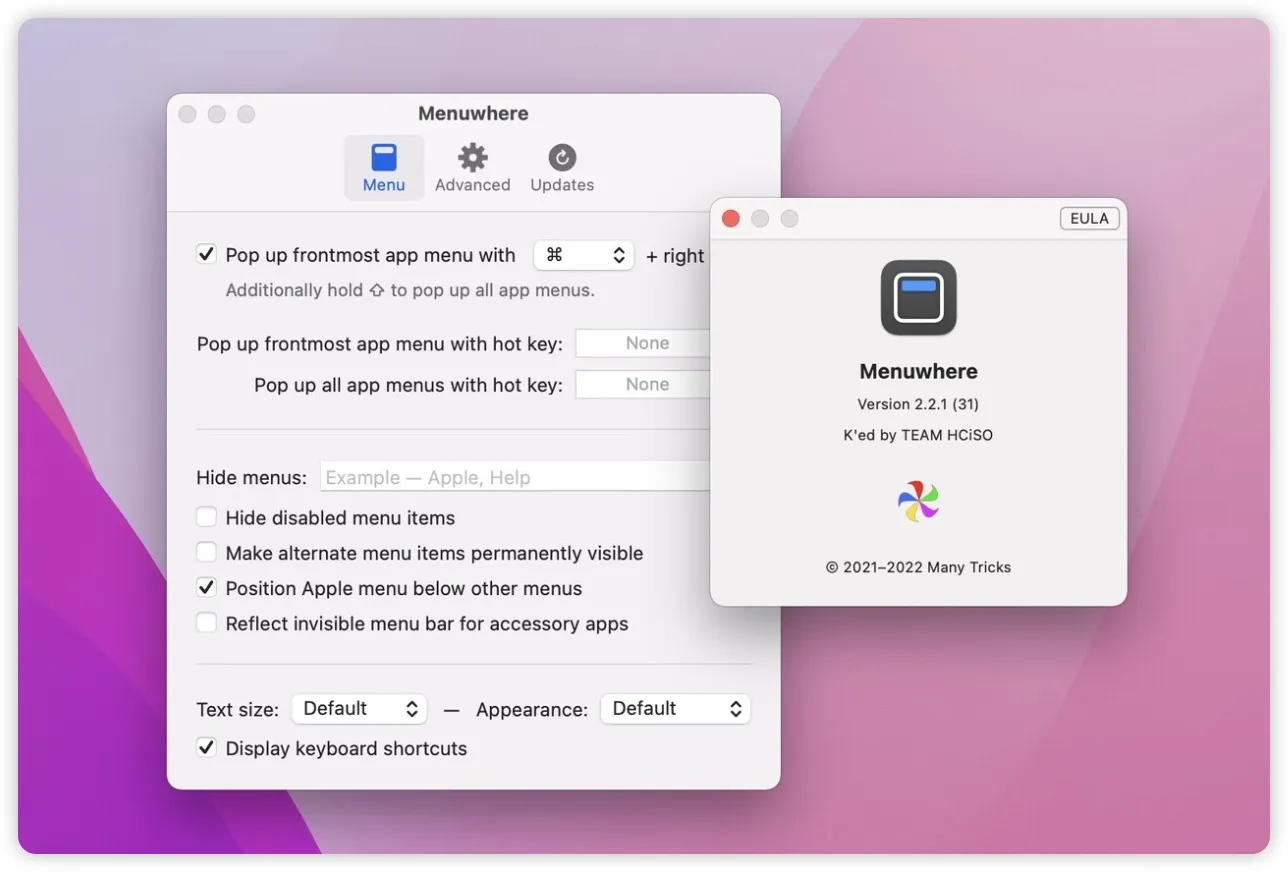Image resolution: width=1288 pixels, height=872 pixels.
Task: Click the Additionally hold ⇧ hint text
Action: 410,290
